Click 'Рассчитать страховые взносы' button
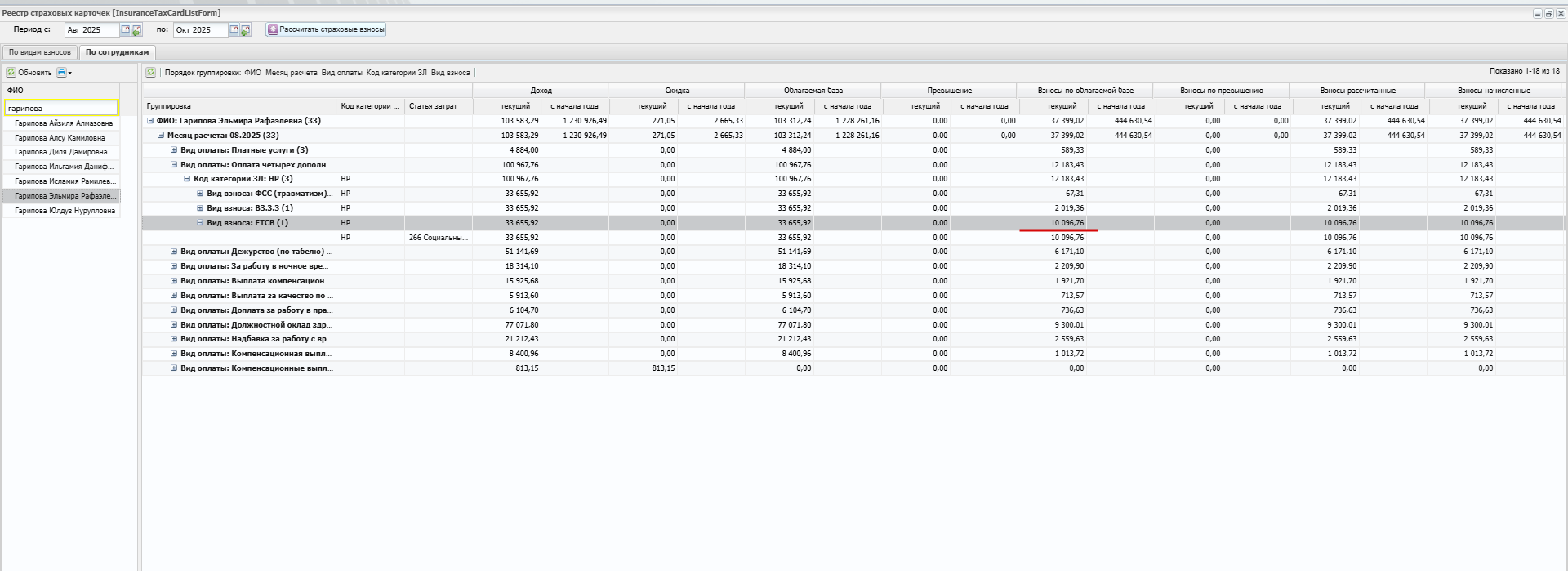 [326, 29]
